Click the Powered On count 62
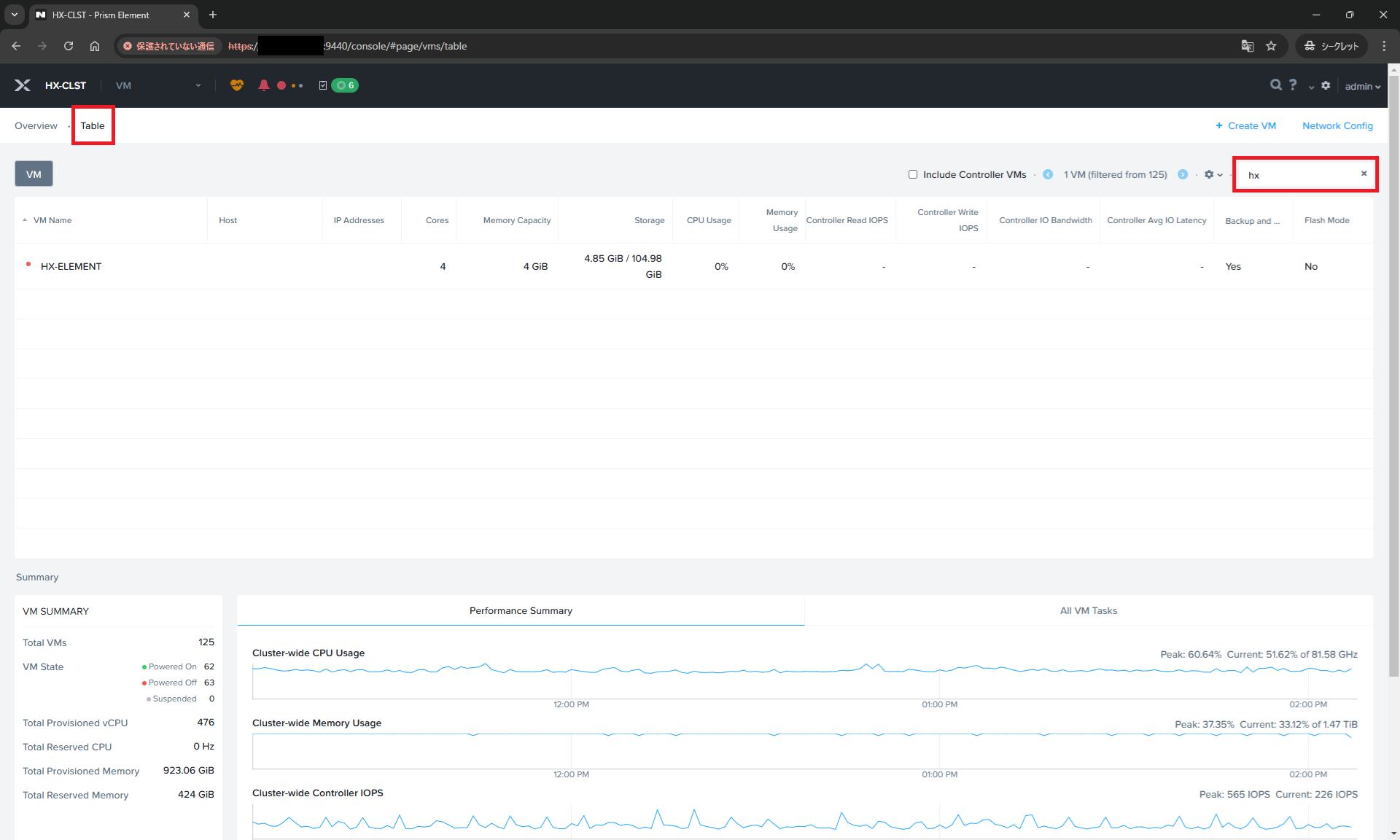This screenshot has height=840, width=1400. click(209, 666)
